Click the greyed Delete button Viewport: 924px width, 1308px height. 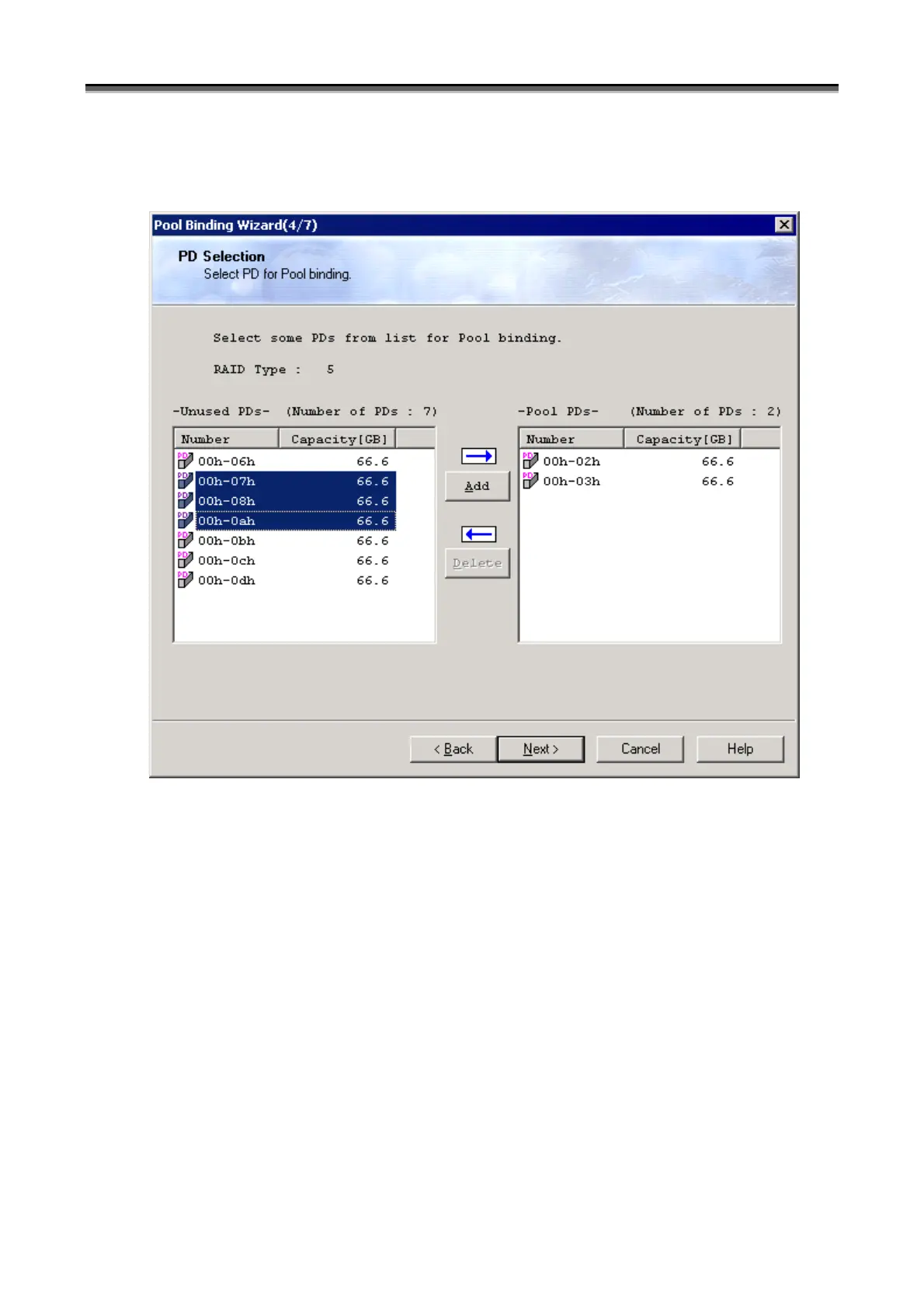coord(477,563)
